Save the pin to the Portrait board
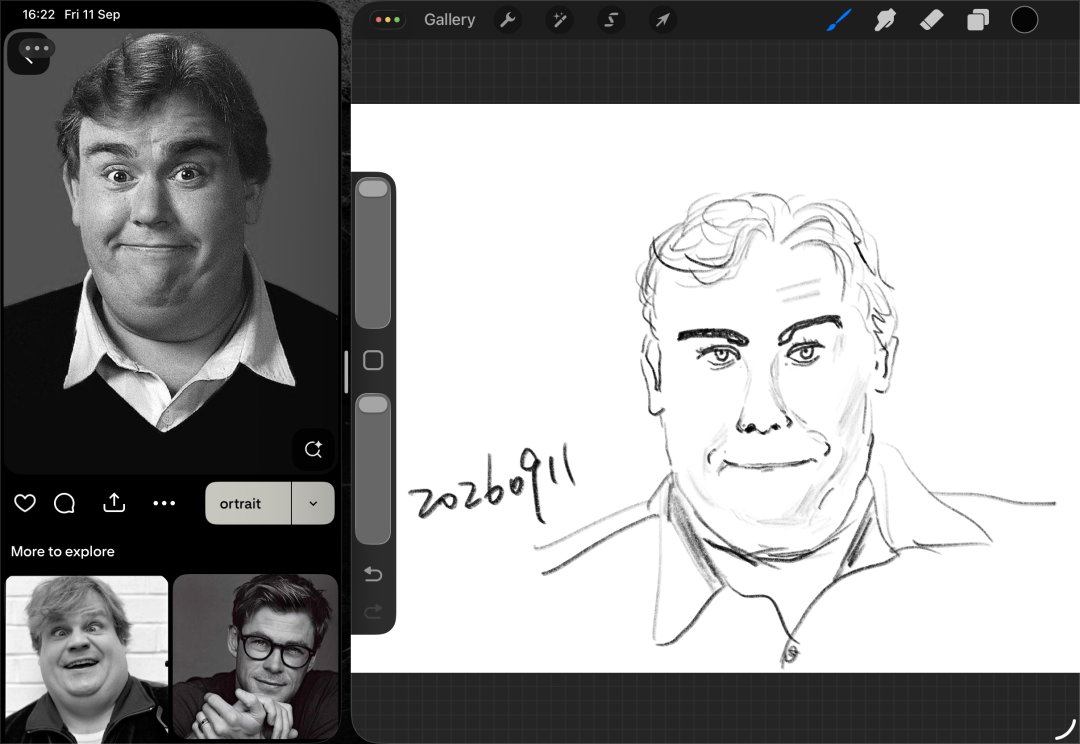 point(248,504)
